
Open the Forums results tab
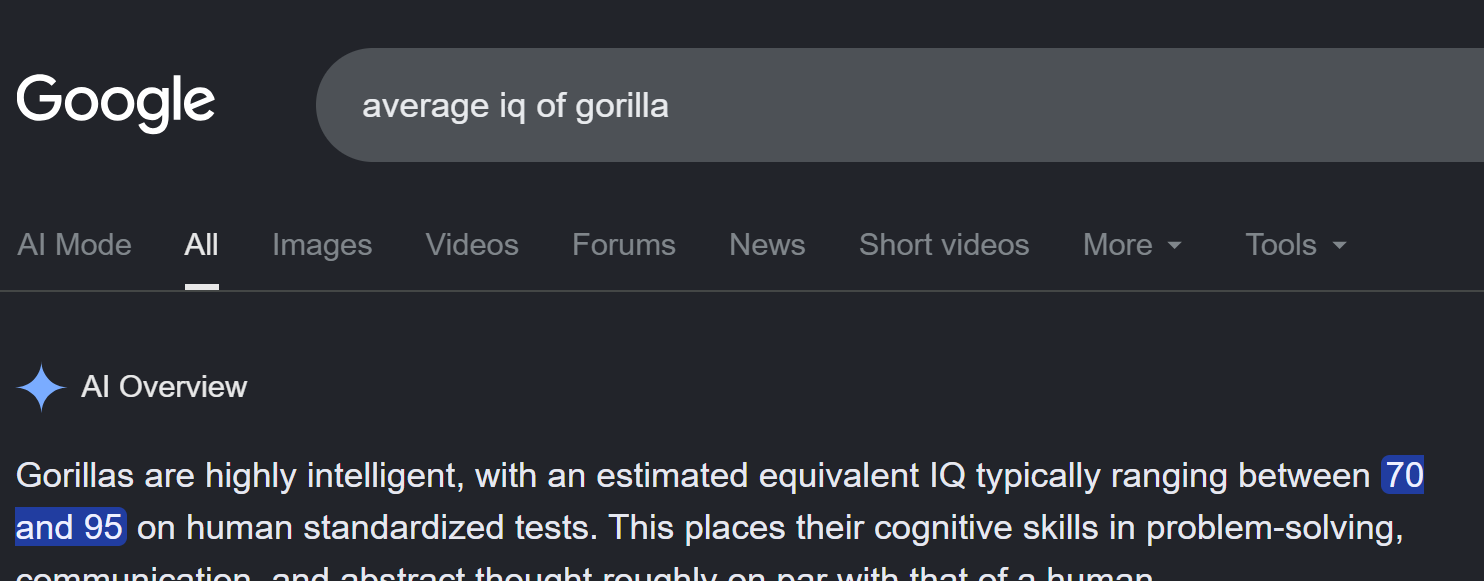(x=624, y=245)
